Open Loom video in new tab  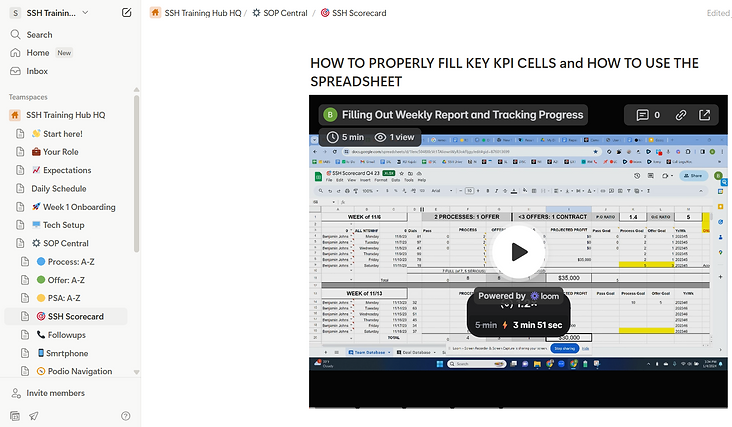tap(704, 115)
